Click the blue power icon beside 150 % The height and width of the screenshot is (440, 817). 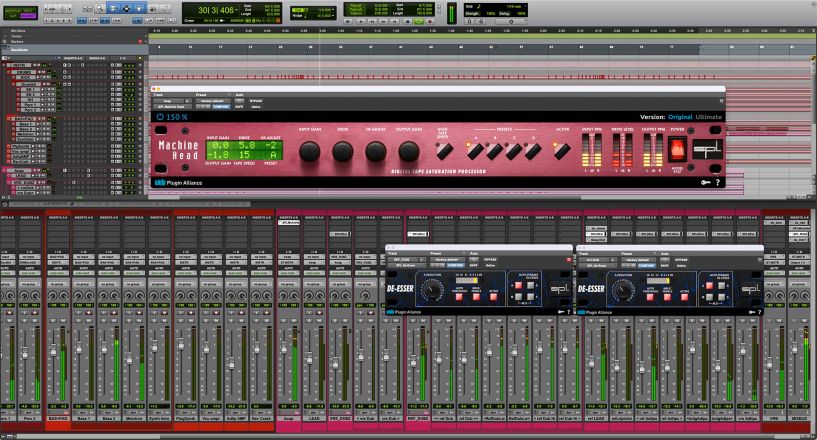[x=160, y=117]
